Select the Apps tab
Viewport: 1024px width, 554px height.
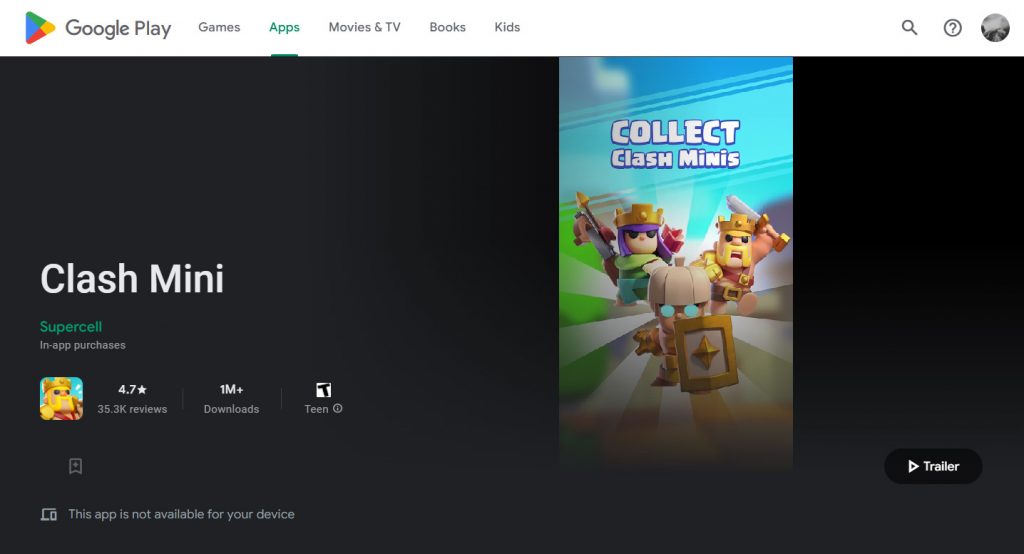(284, 27)
